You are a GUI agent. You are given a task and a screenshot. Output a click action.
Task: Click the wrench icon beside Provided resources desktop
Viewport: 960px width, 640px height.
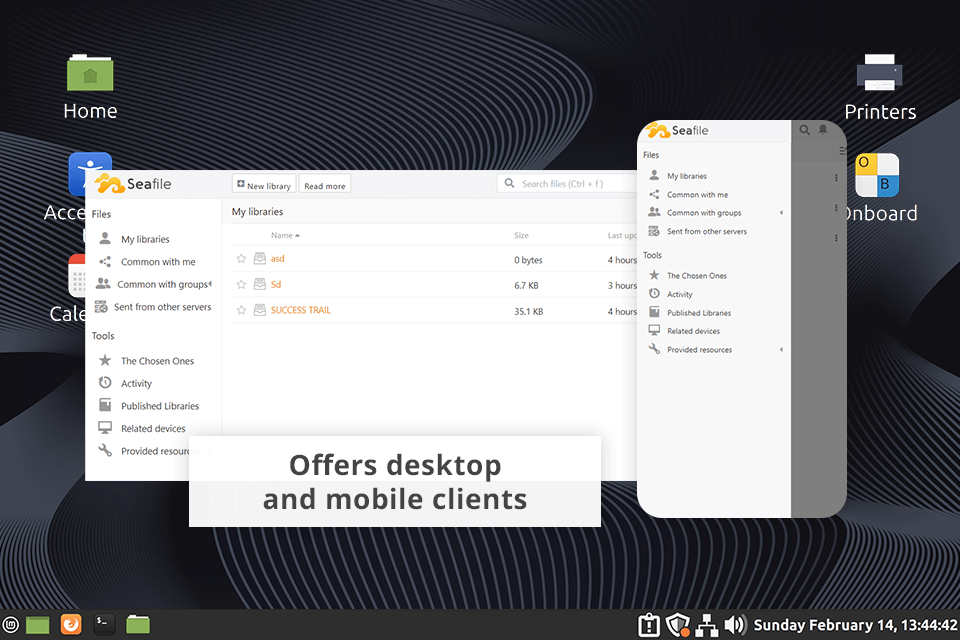(x=105, y=450)
